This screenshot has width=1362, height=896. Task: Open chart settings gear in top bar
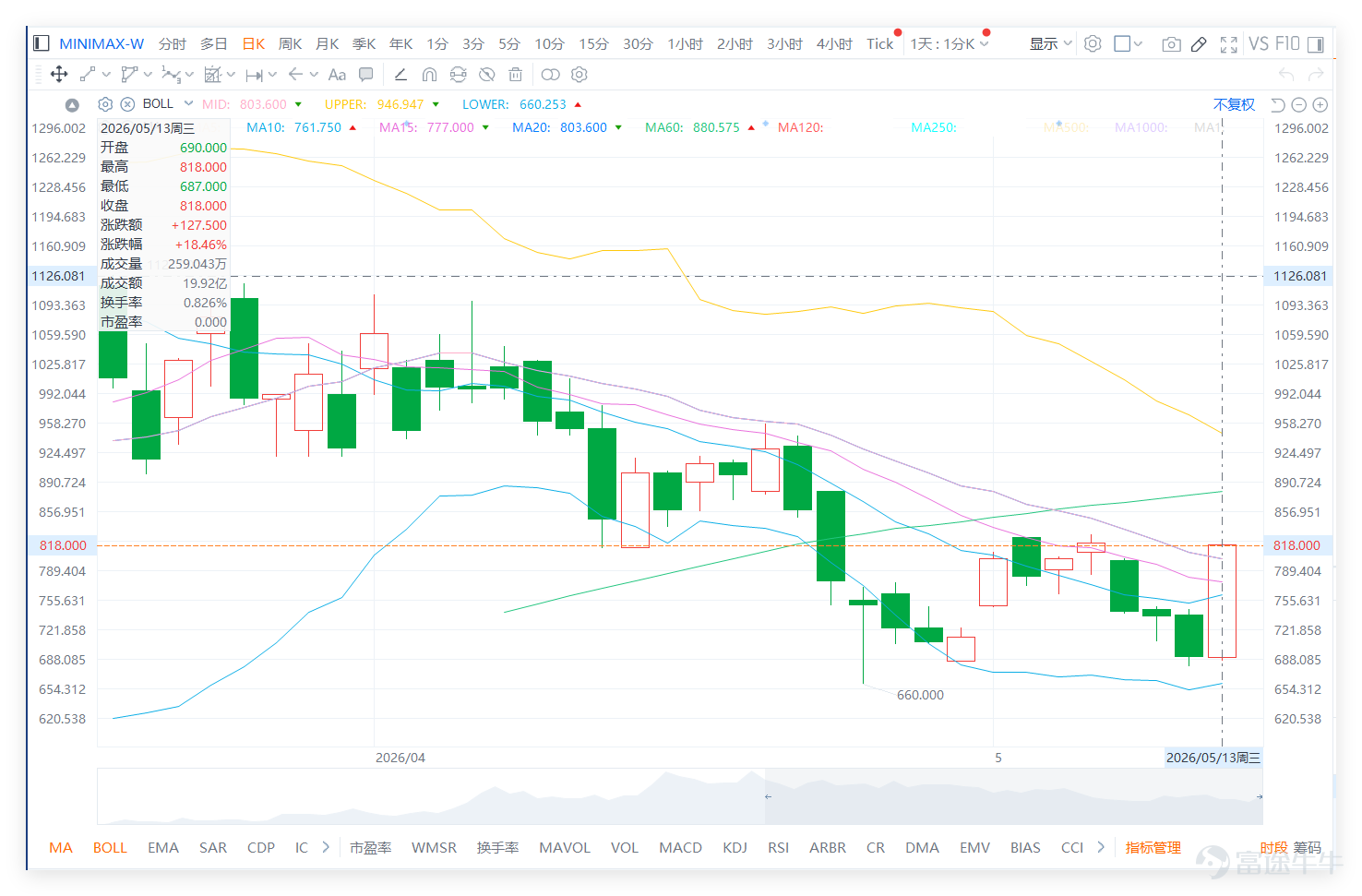[x=1093, y=43]
